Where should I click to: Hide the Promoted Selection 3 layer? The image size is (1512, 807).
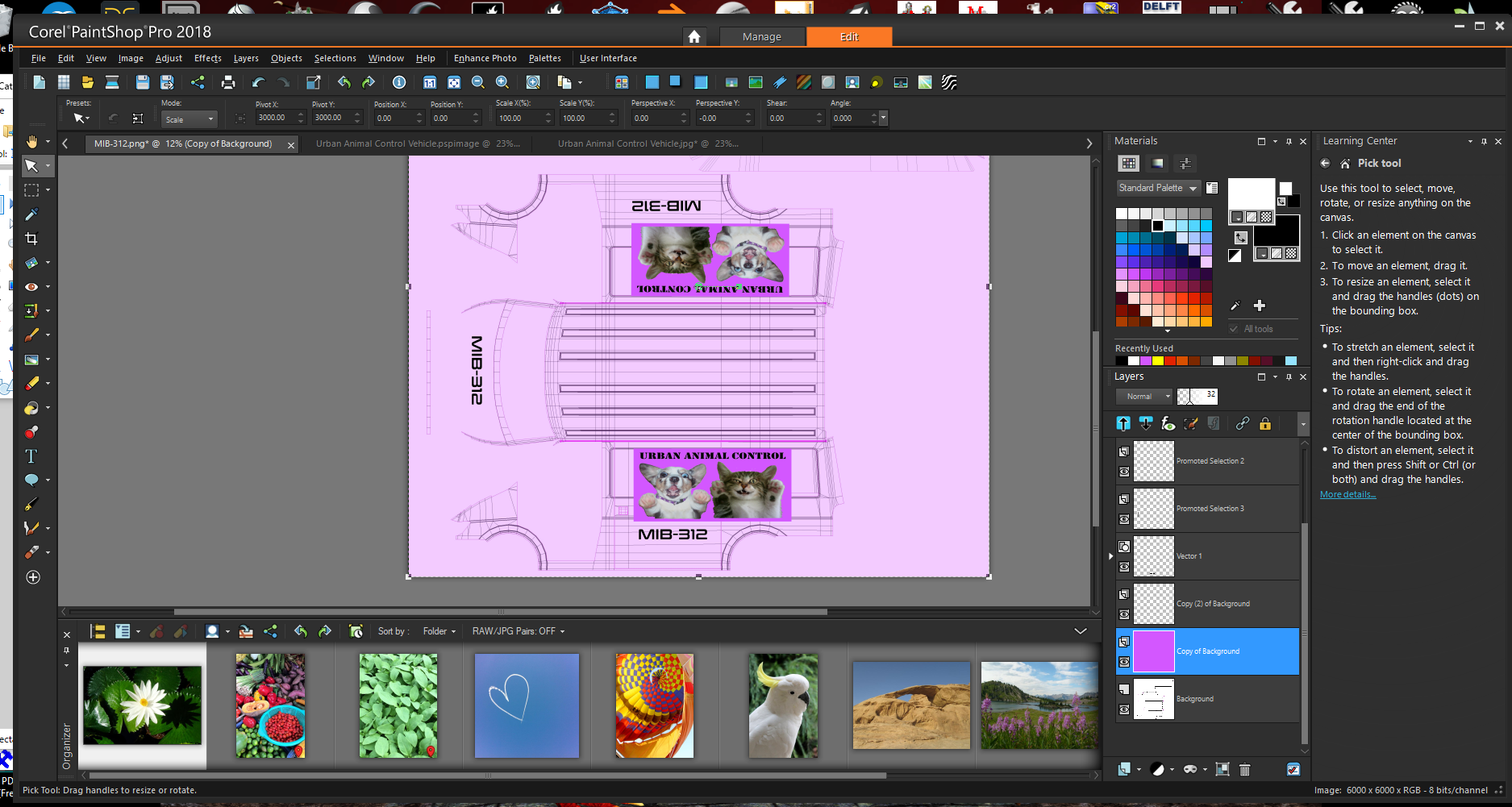click(x=1124, y=520)
